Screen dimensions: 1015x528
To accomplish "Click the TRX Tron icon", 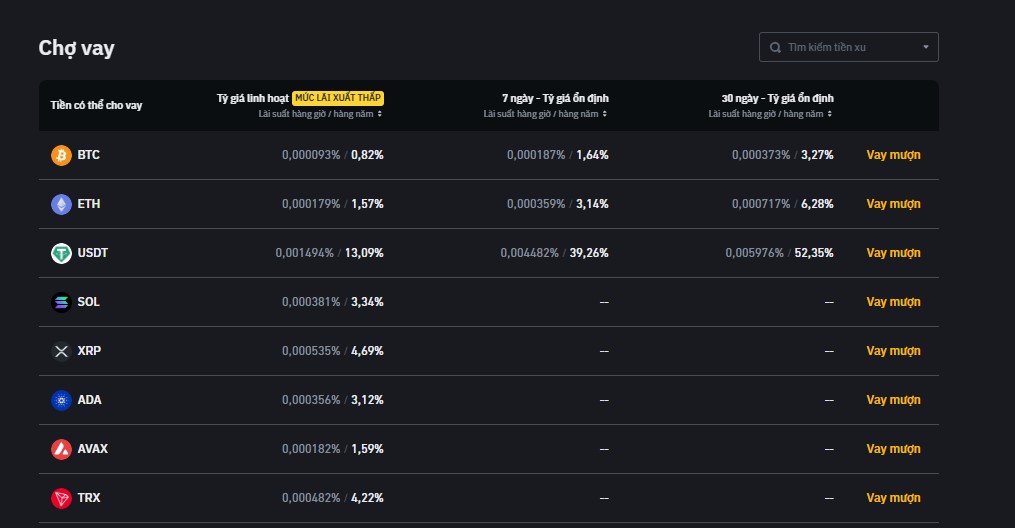I will coord(61,498).
